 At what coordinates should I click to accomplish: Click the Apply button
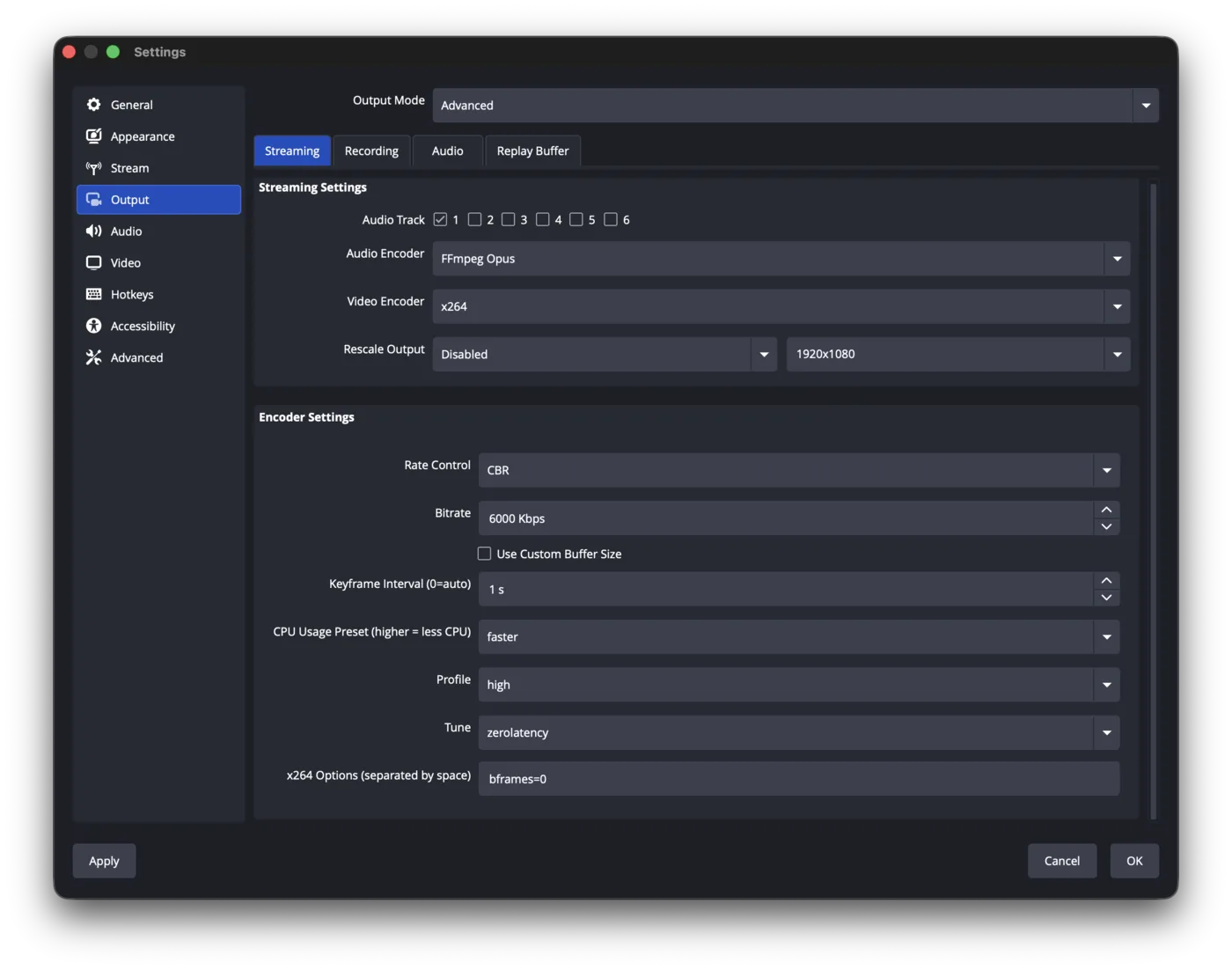(x=104, y=861)
